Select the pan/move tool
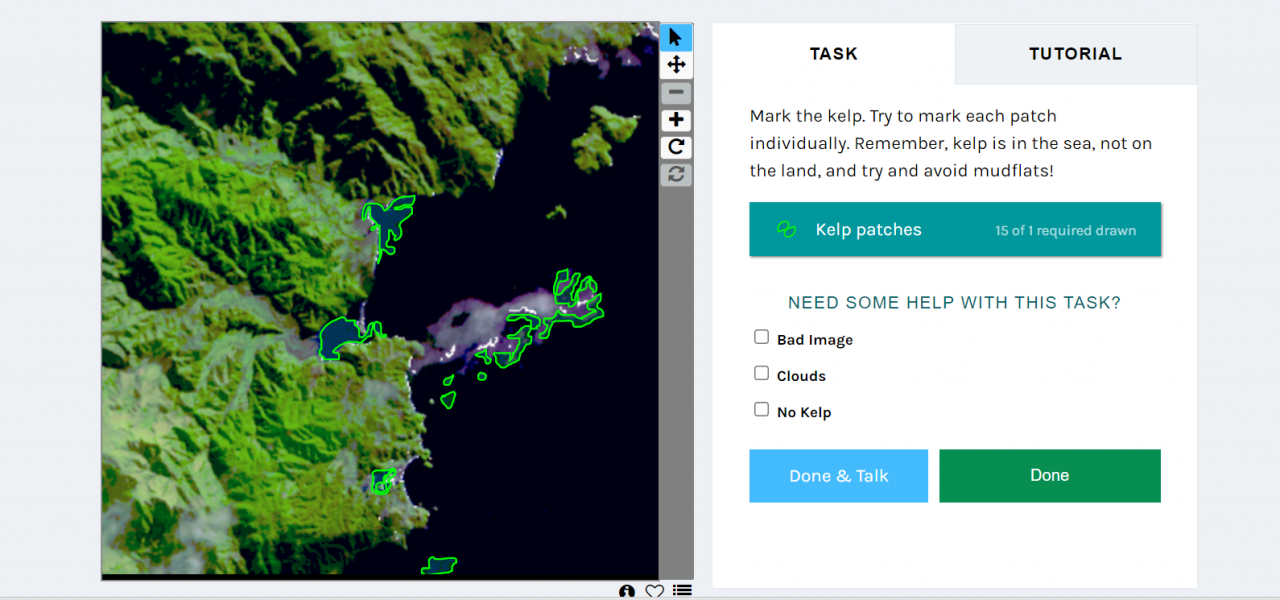 pos(676,65)
